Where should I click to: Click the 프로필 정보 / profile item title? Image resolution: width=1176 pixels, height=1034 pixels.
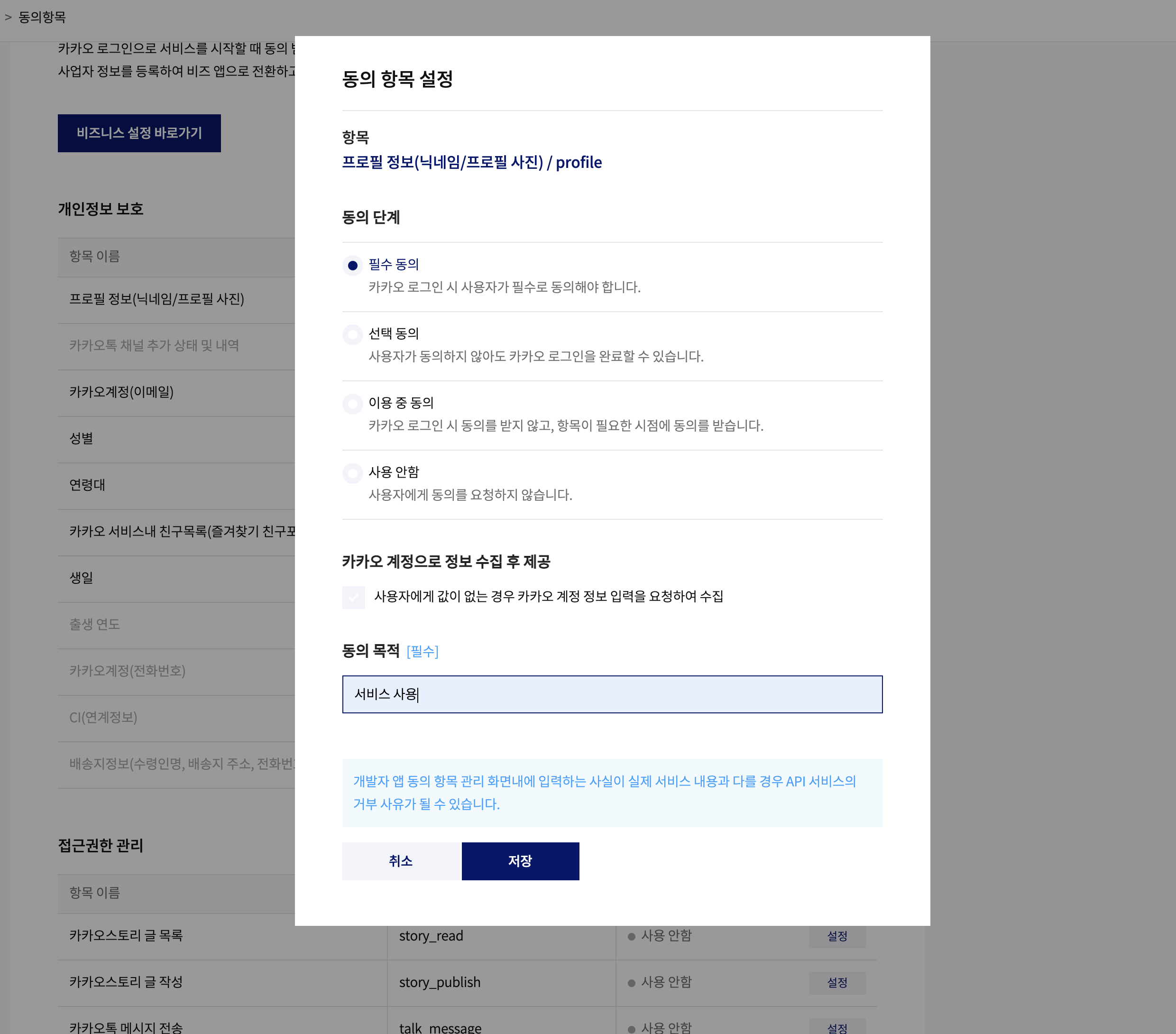[471, 163]
